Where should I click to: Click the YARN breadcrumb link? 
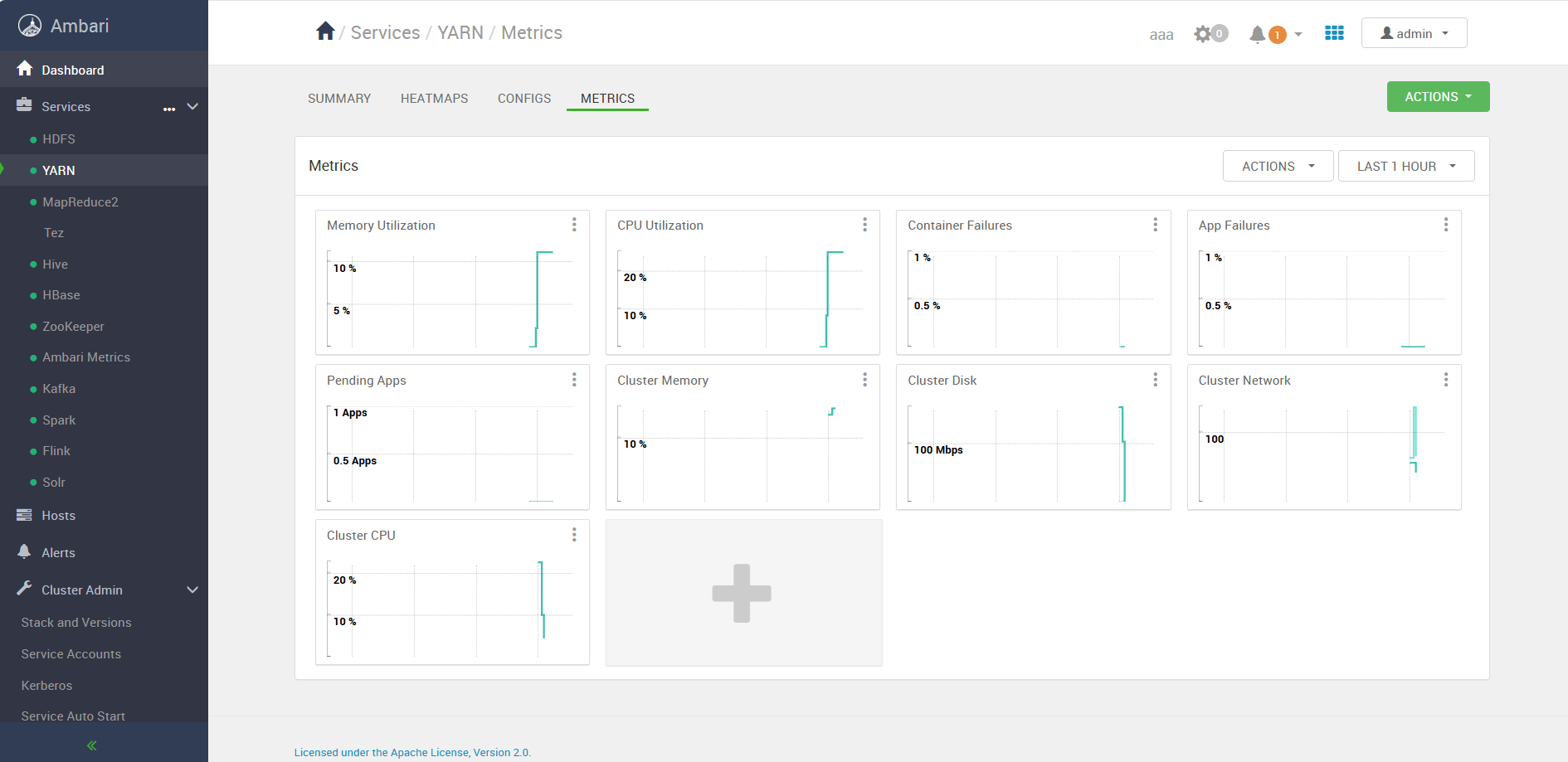[x=460, y=32]
